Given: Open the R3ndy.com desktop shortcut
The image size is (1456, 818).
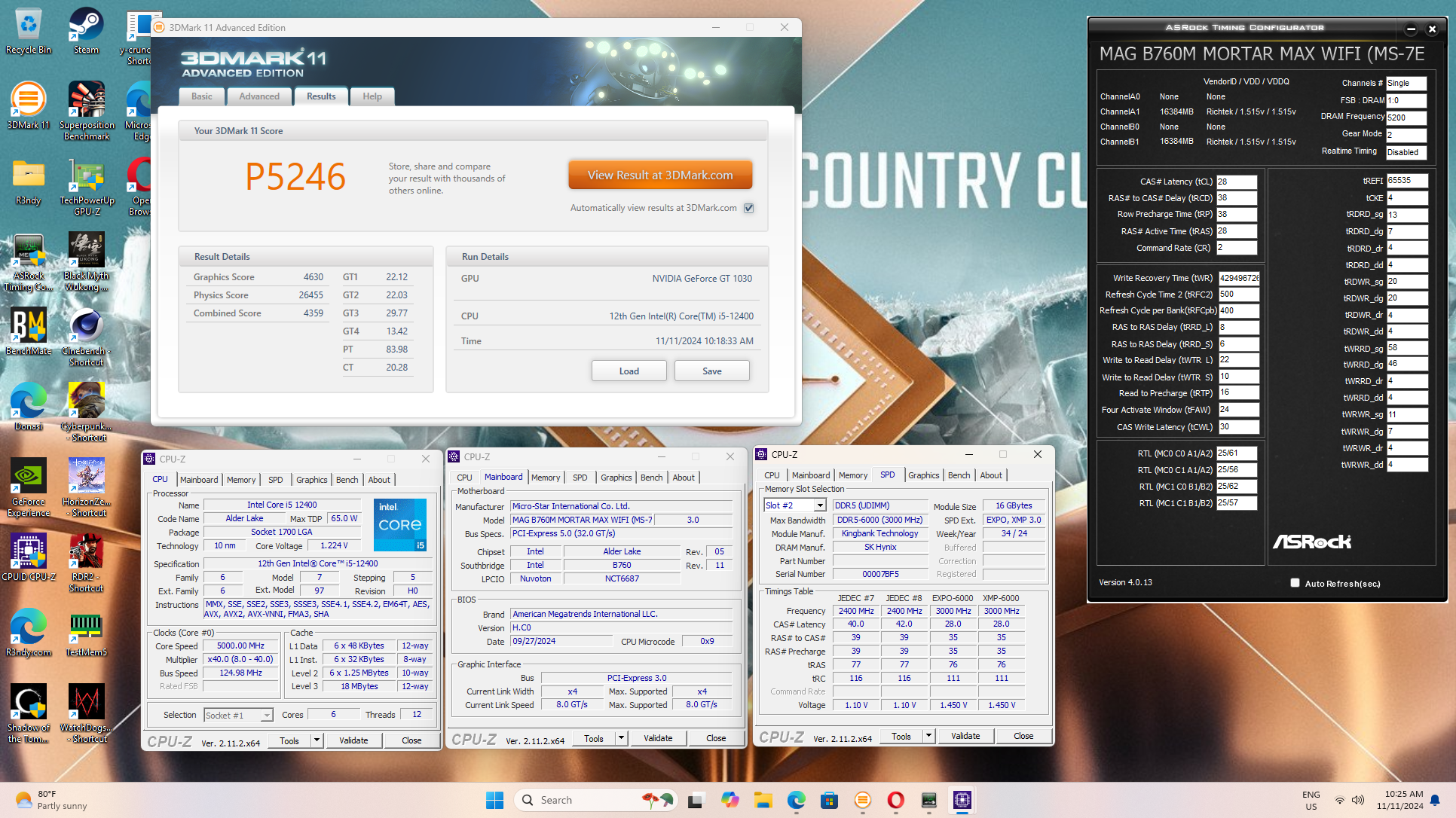Looking at the screenshot, I should tap(29, 633).
